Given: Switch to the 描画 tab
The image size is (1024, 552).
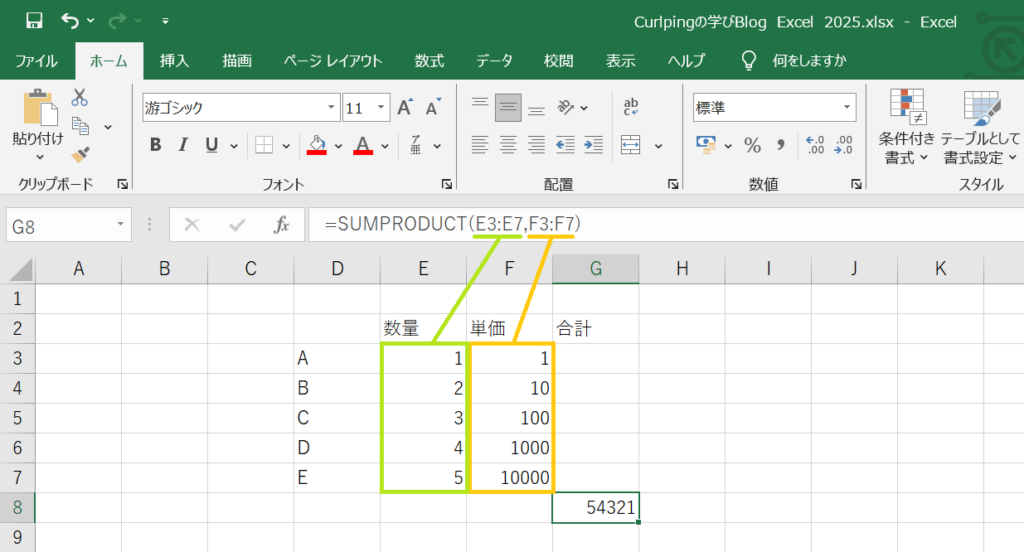Looking at the screenshot, I should pyautogui.click(x=236, y=61).
